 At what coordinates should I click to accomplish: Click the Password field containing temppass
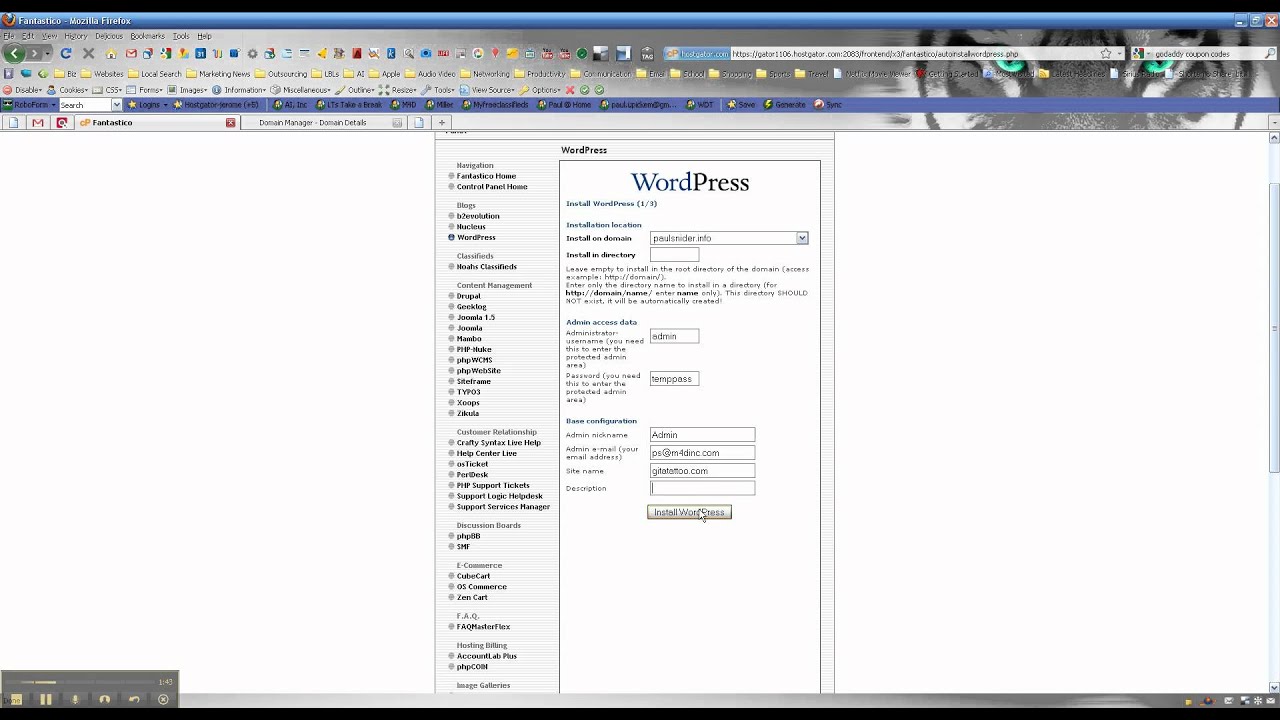[674, 379]
